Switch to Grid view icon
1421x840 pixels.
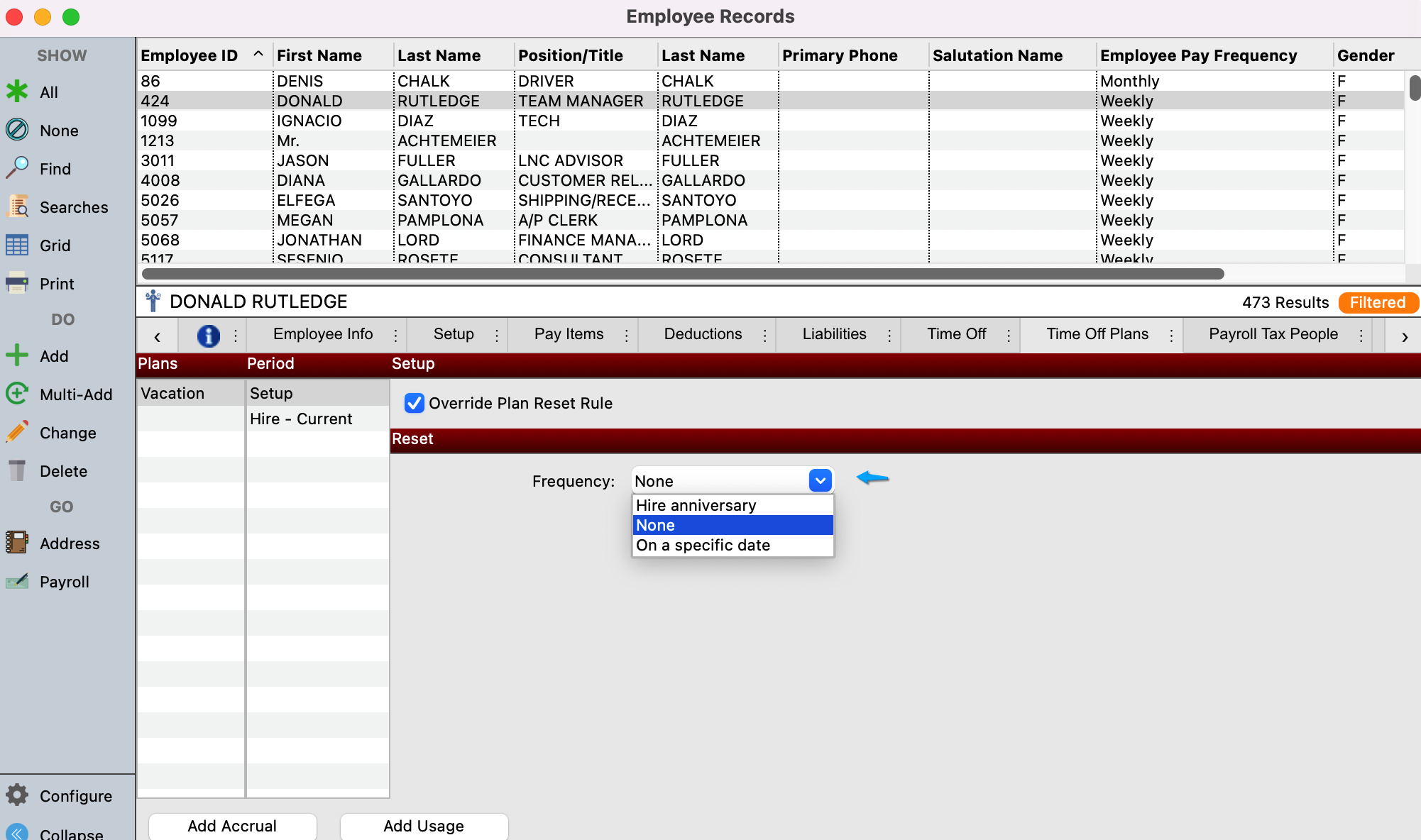[x=17, y=245]
